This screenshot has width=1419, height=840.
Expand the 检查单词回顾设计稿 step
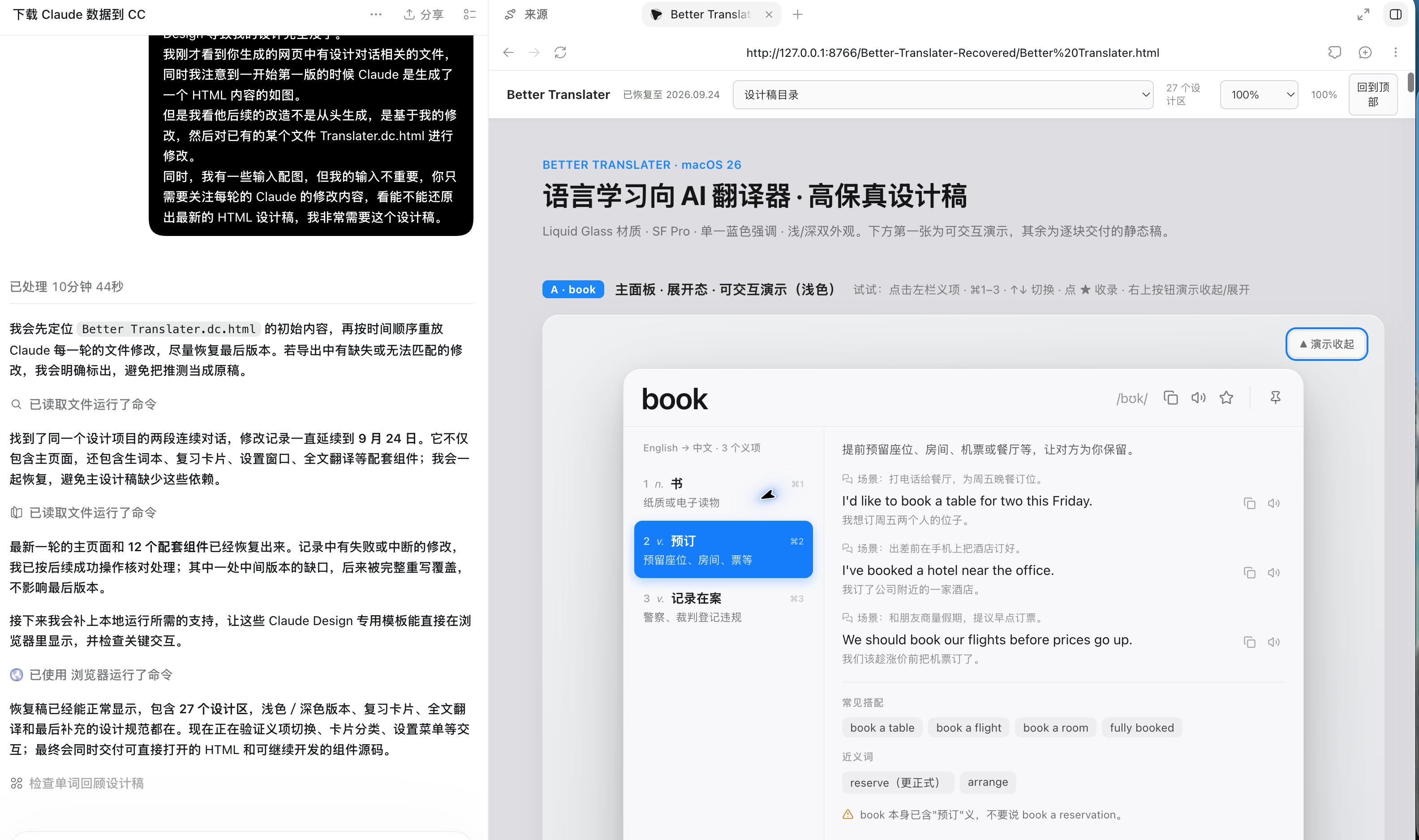point(77,783)
